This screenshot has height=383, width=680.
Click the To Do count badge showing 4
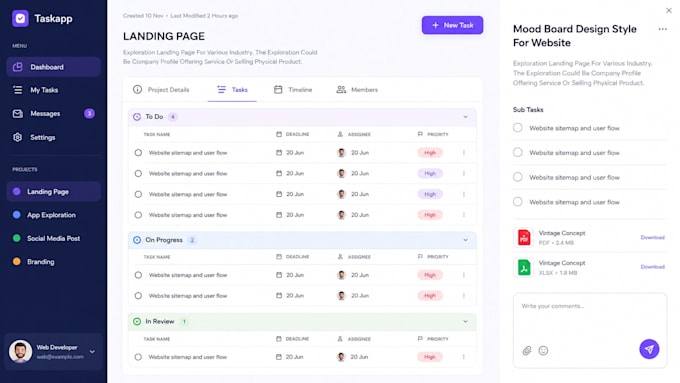173,117
